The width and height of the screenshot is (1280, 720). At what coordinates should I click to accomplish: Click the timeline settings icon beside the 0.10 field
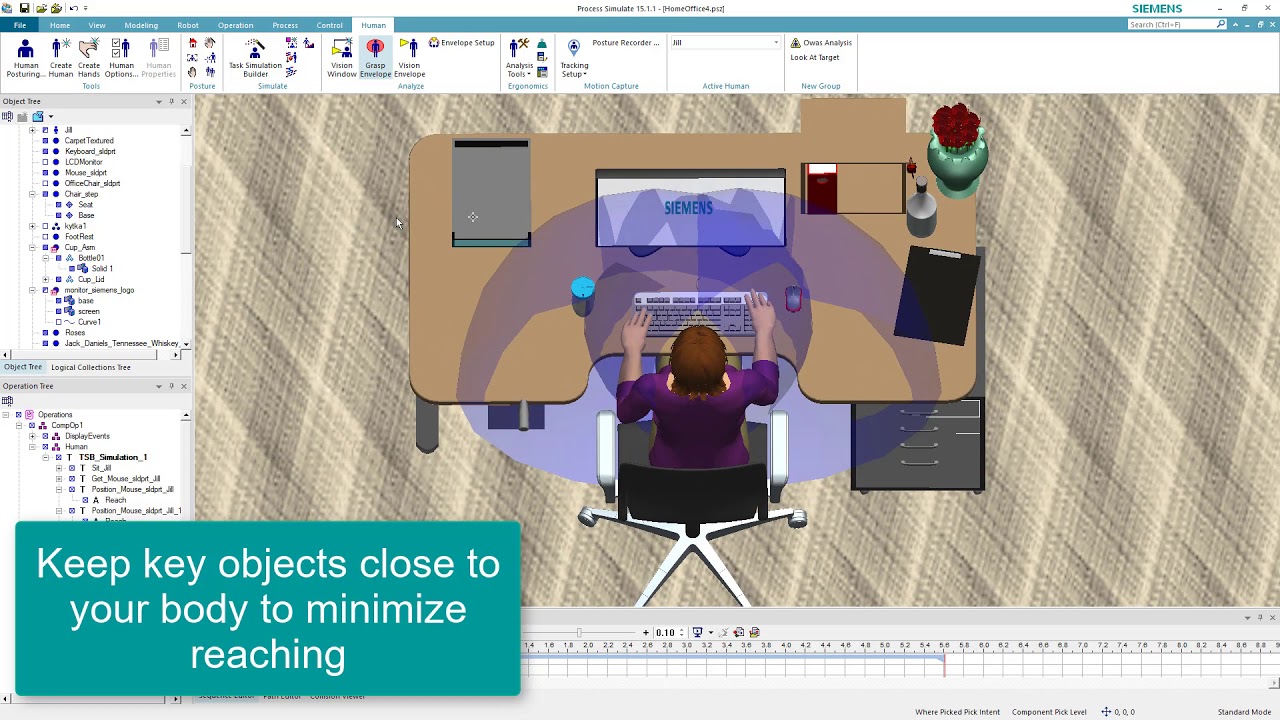pyautogui.click(x=697, y=632)
